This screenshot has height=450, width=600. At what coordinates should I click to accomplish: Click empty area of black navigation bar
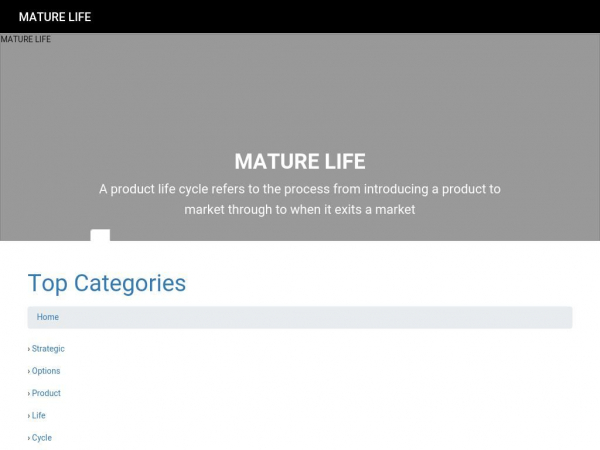pos(350,16)
